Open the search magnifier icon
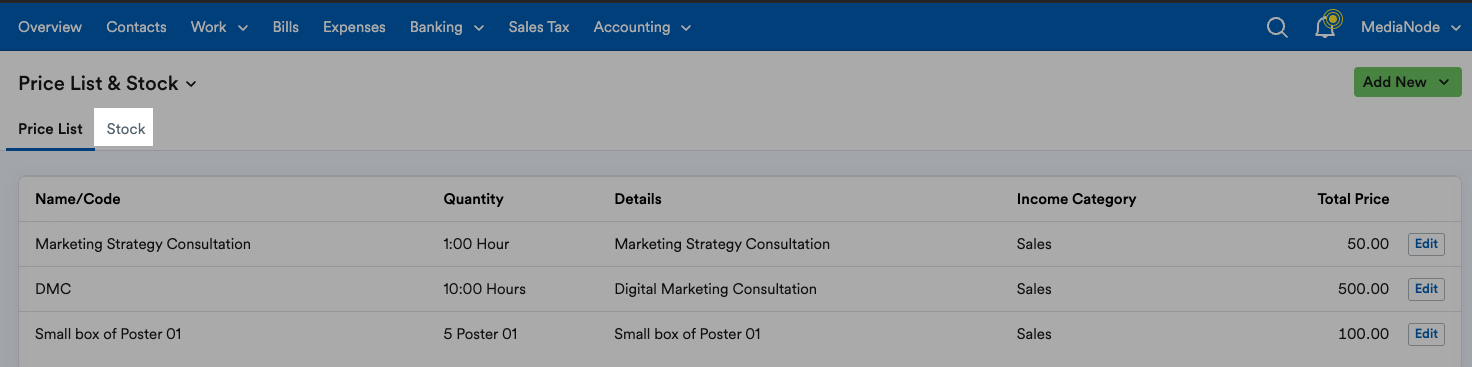This screenshot has height=367, width=1472. [x=1277, y=28]
